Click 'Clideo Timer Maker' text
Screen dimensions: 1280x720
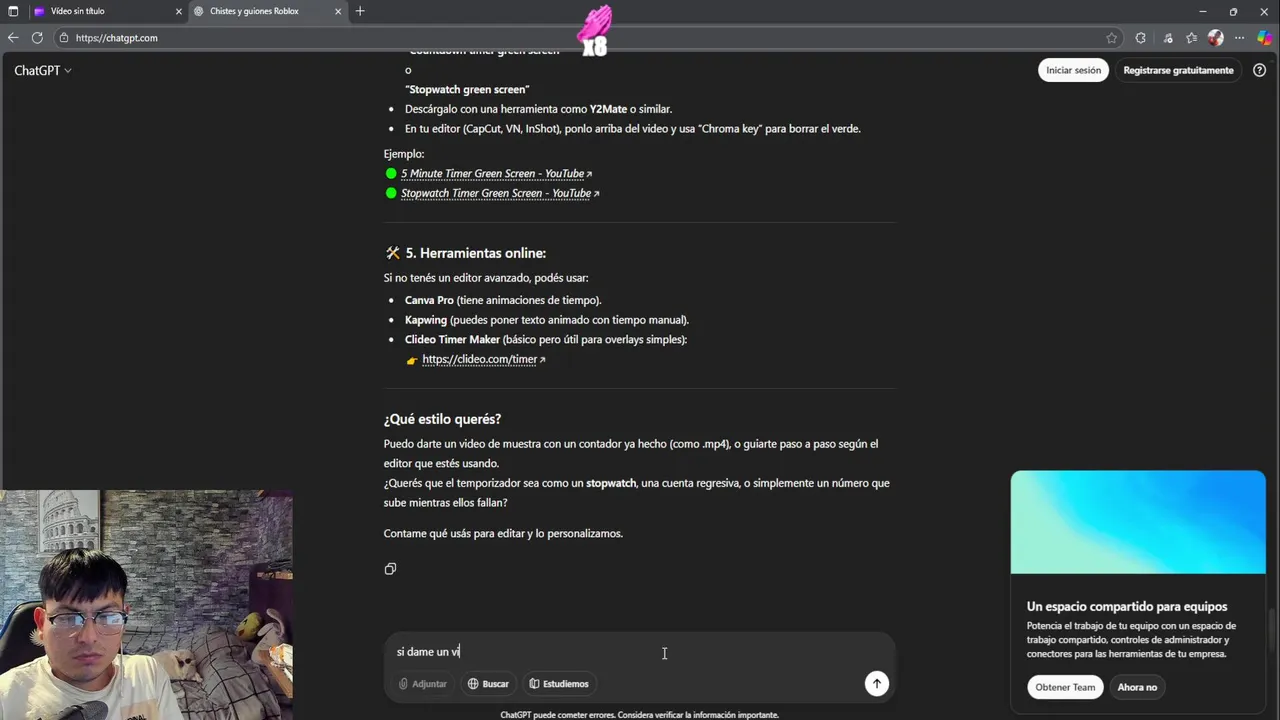(x=452, y=340)
